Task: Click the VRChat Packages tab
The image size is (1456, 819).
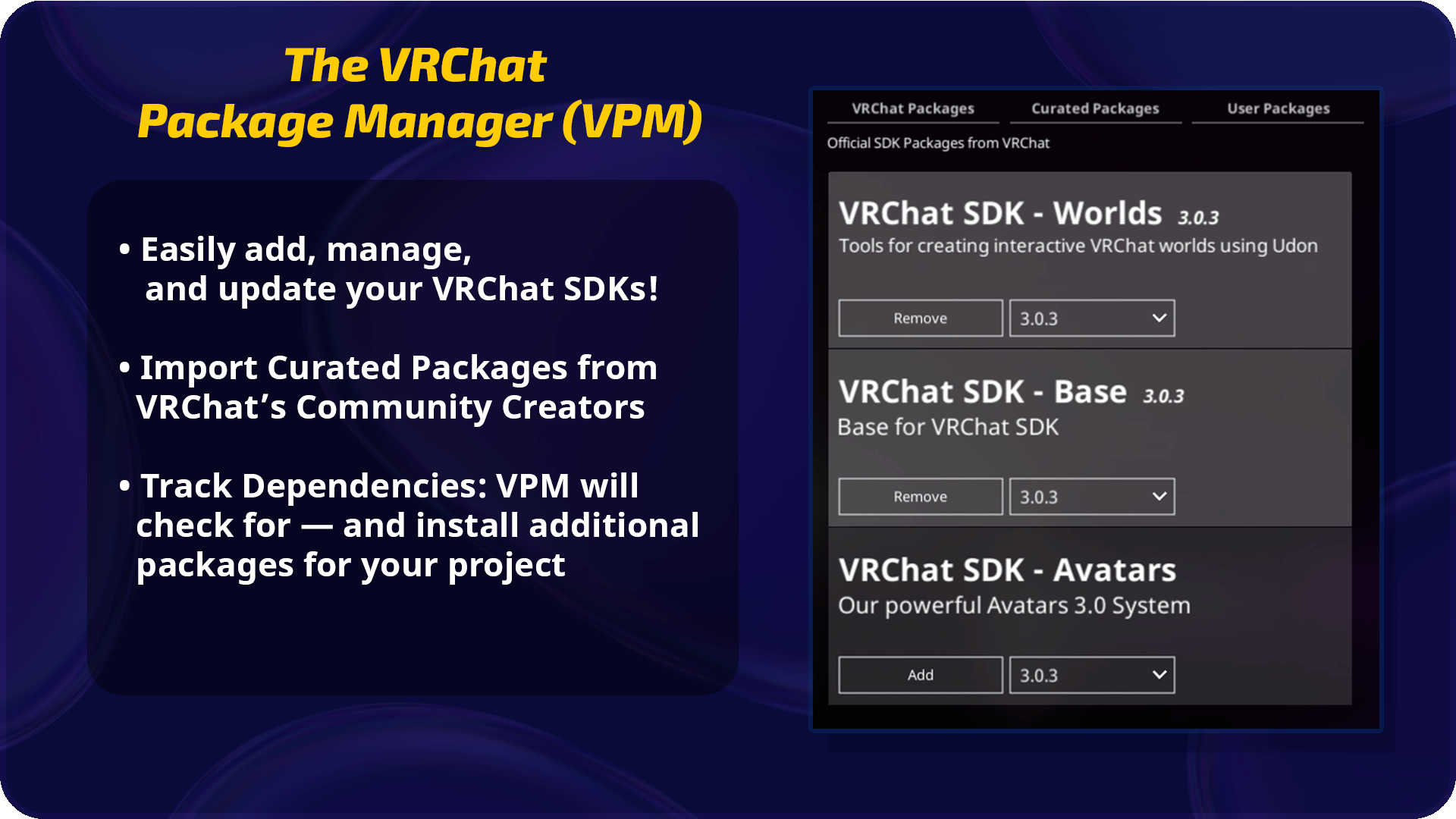Action: coord(911,108)
